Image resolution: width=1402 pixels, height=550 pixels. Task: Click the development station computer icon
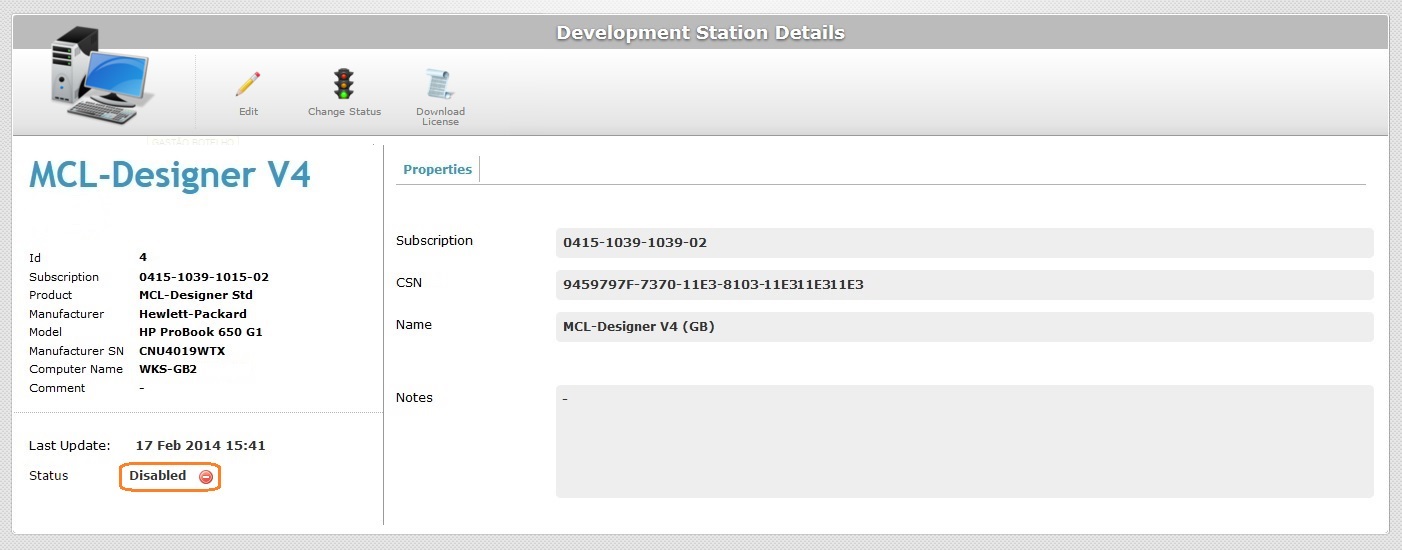103,77
